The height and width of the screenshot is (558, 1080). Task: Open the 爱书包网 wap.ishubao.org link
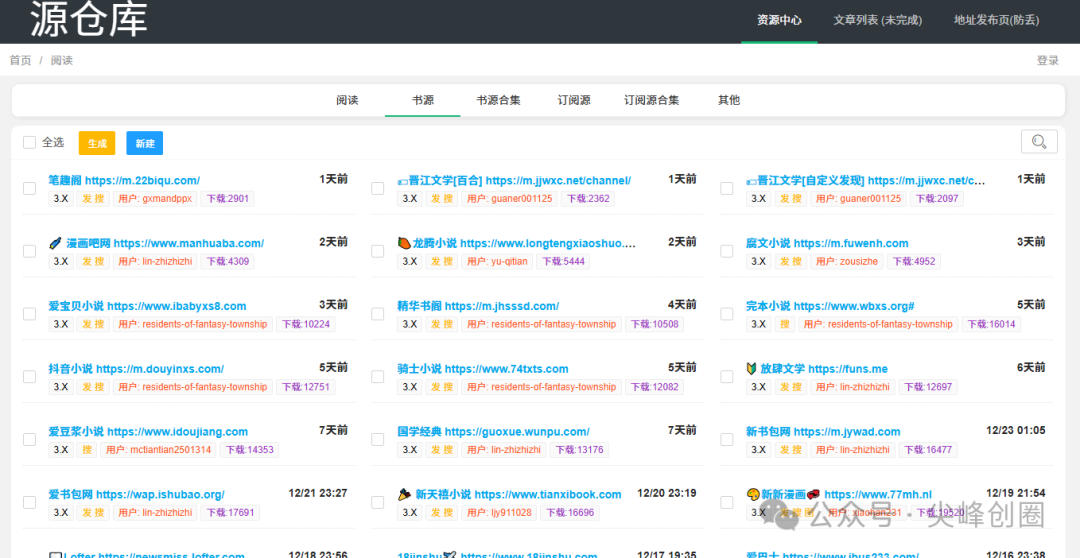click(x=136, y=495)
